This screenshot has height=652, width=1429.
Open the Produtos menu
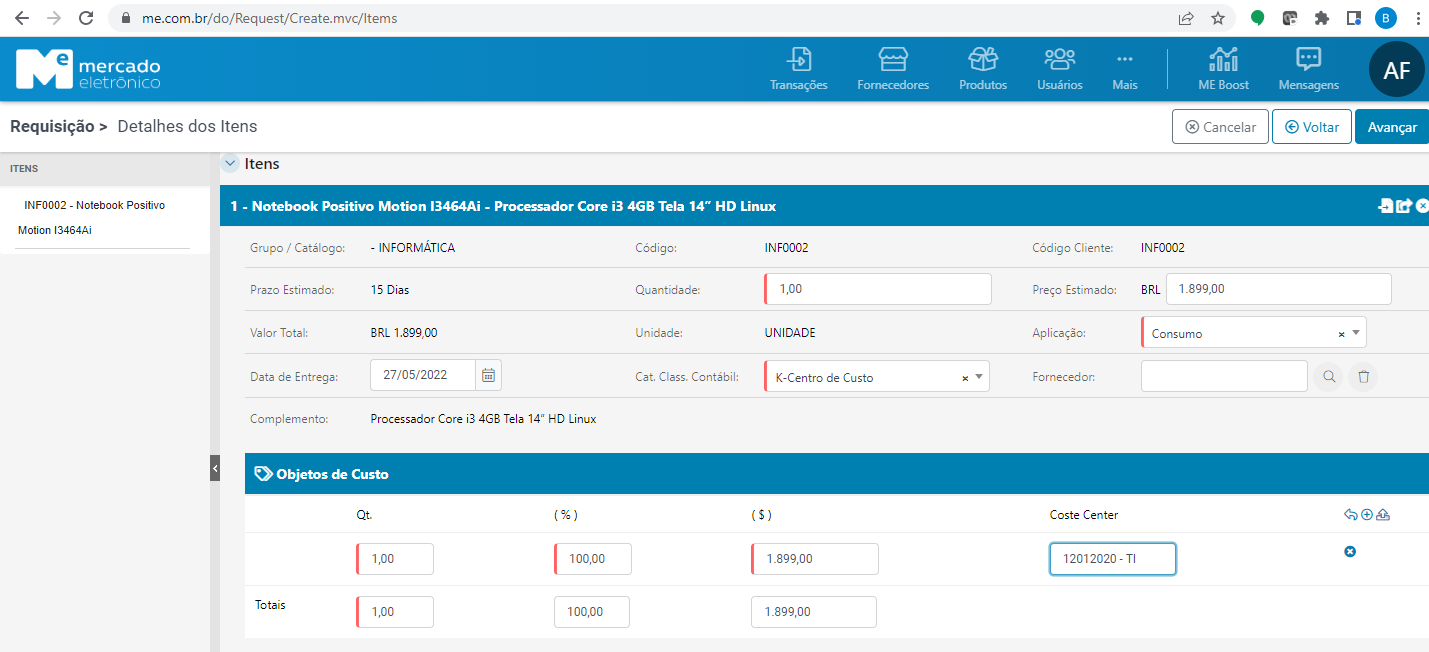click(x=983, y=69)
